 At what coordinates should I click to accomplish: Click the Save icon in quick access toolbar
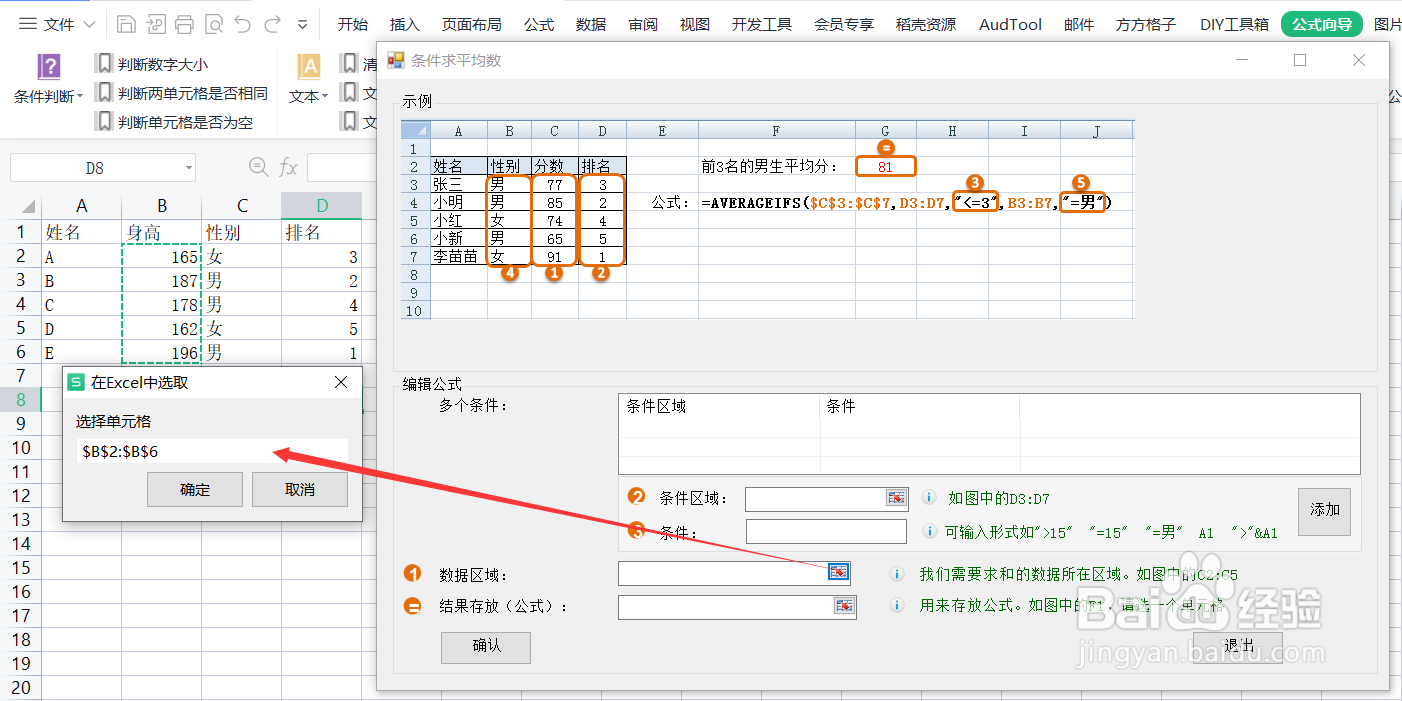coord(126,23)
